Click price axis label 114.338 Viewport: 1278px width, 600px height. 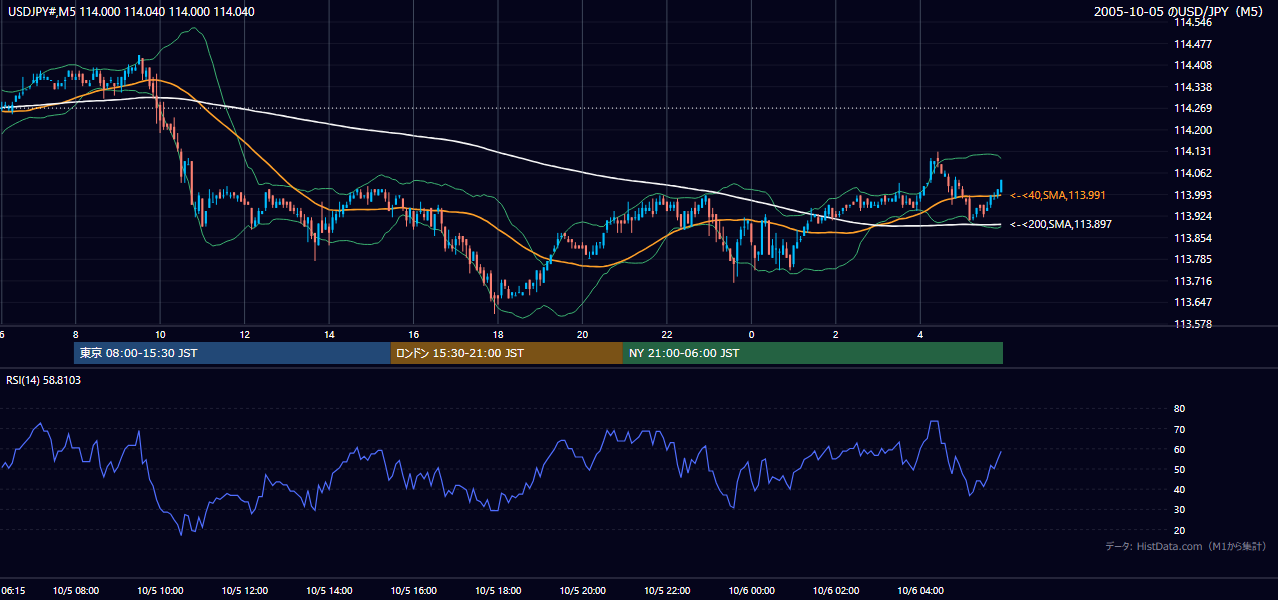click(x=1192, y=87)
